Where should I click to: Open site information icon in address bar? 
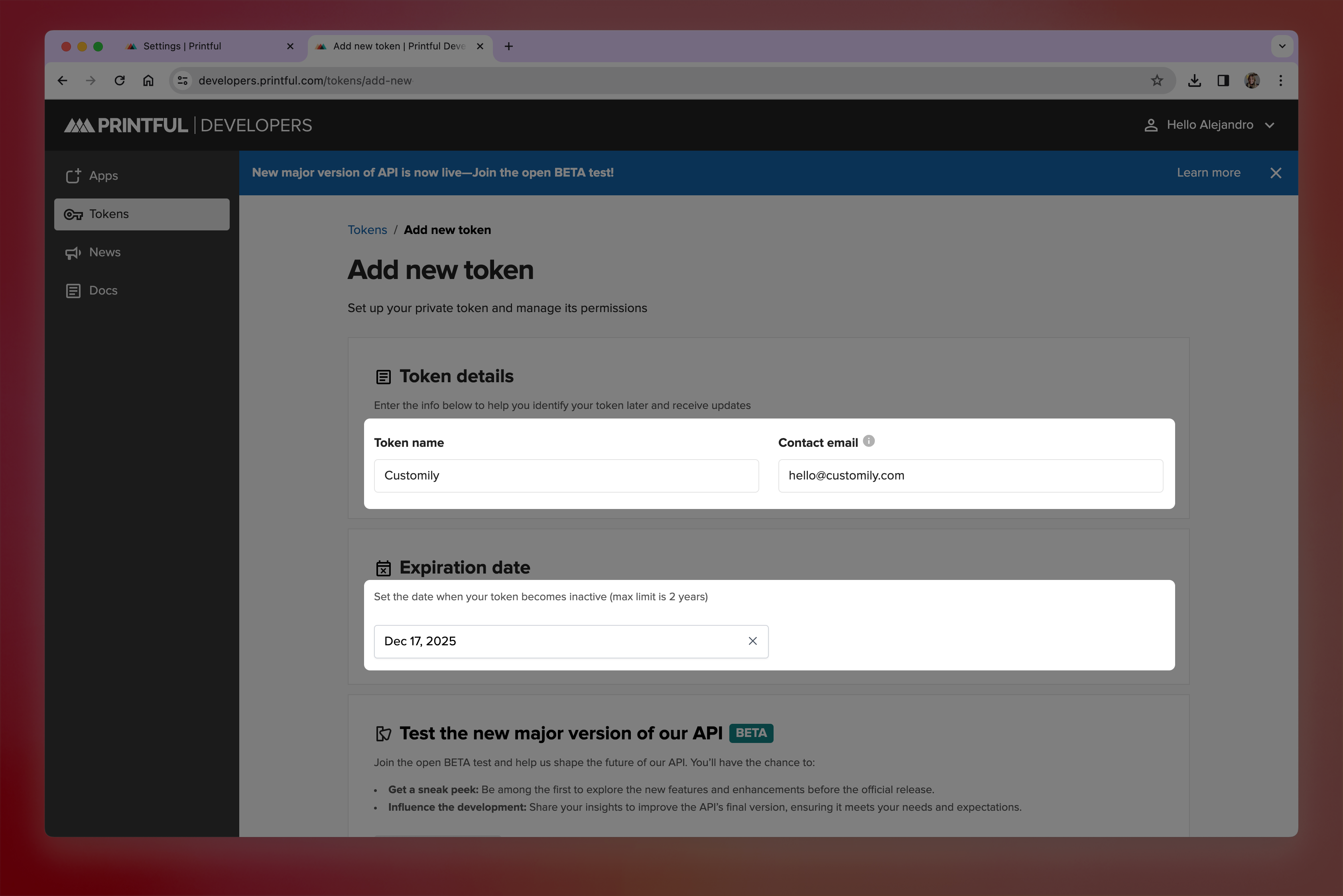coord(183,81)
